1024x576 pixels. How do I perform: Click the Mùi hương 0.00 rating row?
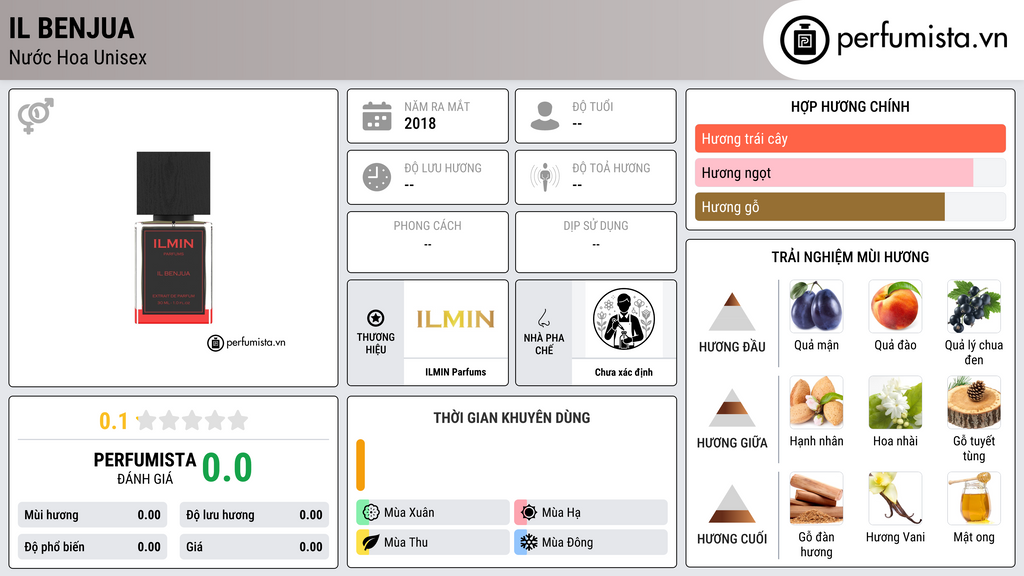tap(92, 515)
